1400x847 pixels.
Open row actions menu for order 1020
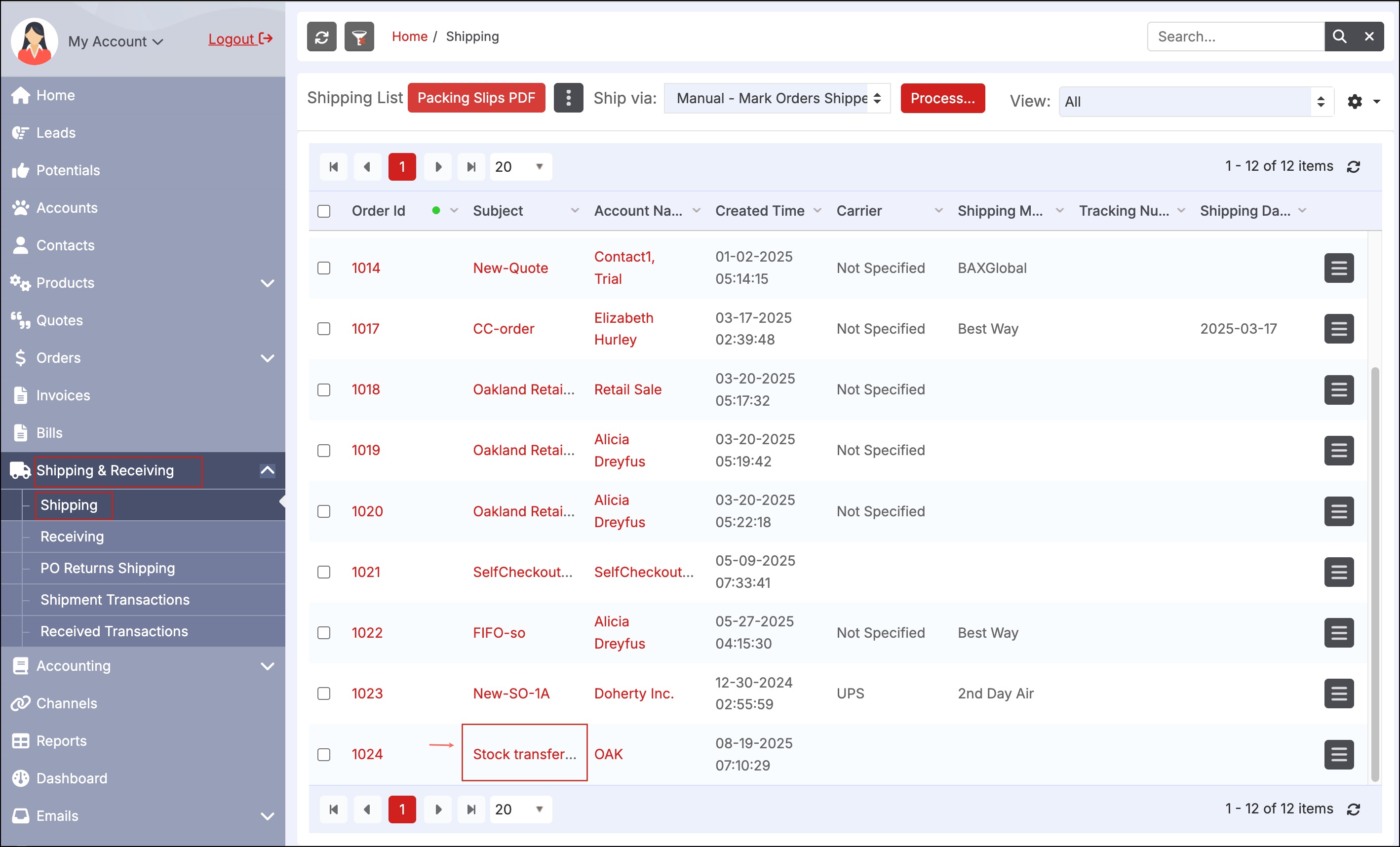pos(1339,511)
